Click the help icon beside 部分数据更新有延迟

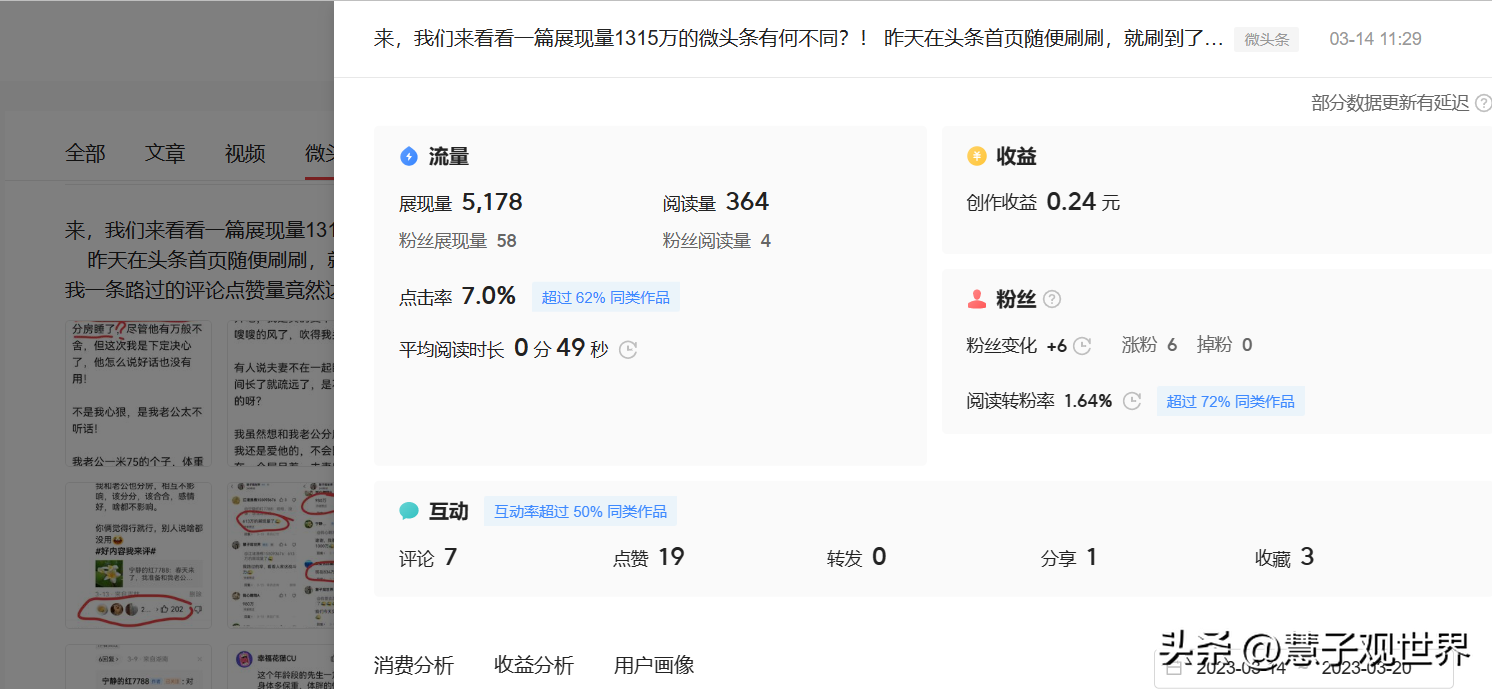pos(1483,103)
